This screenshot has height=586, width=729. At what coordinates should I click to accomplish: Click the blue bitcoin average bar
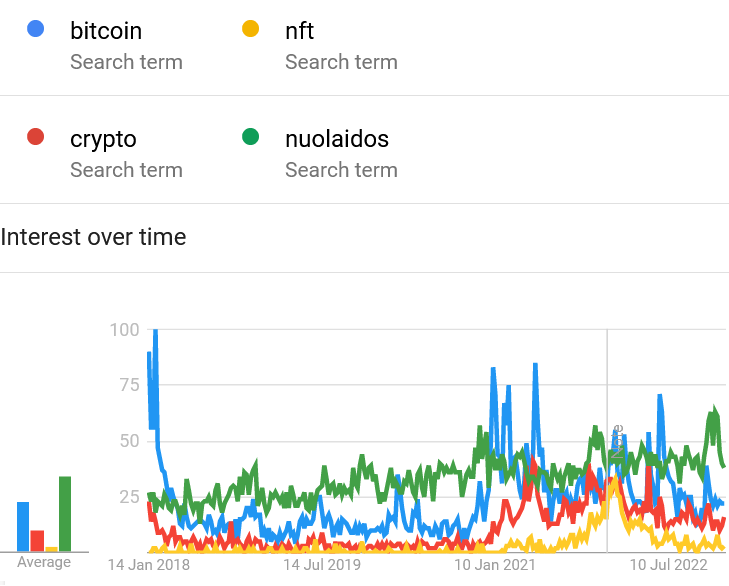[x=23, y=527]
